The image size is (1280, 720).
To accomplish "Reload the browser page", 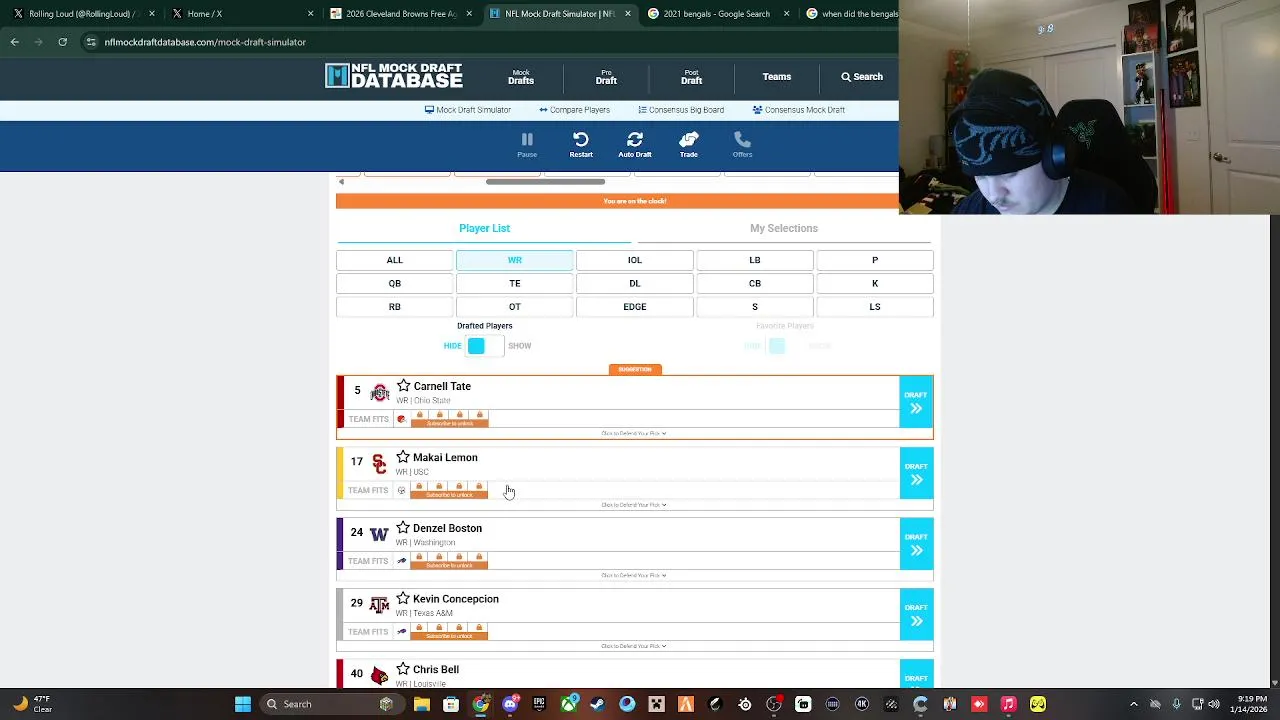I will click(62, 42).
